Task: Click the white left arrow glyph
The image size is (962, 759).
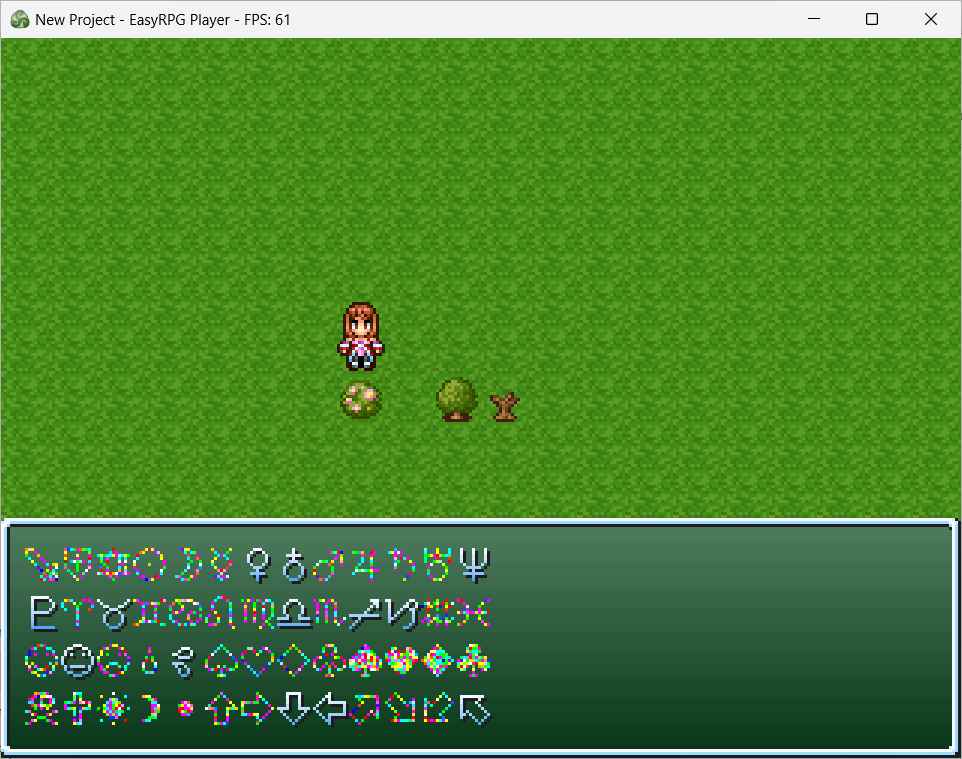Action: click(330, 708)
